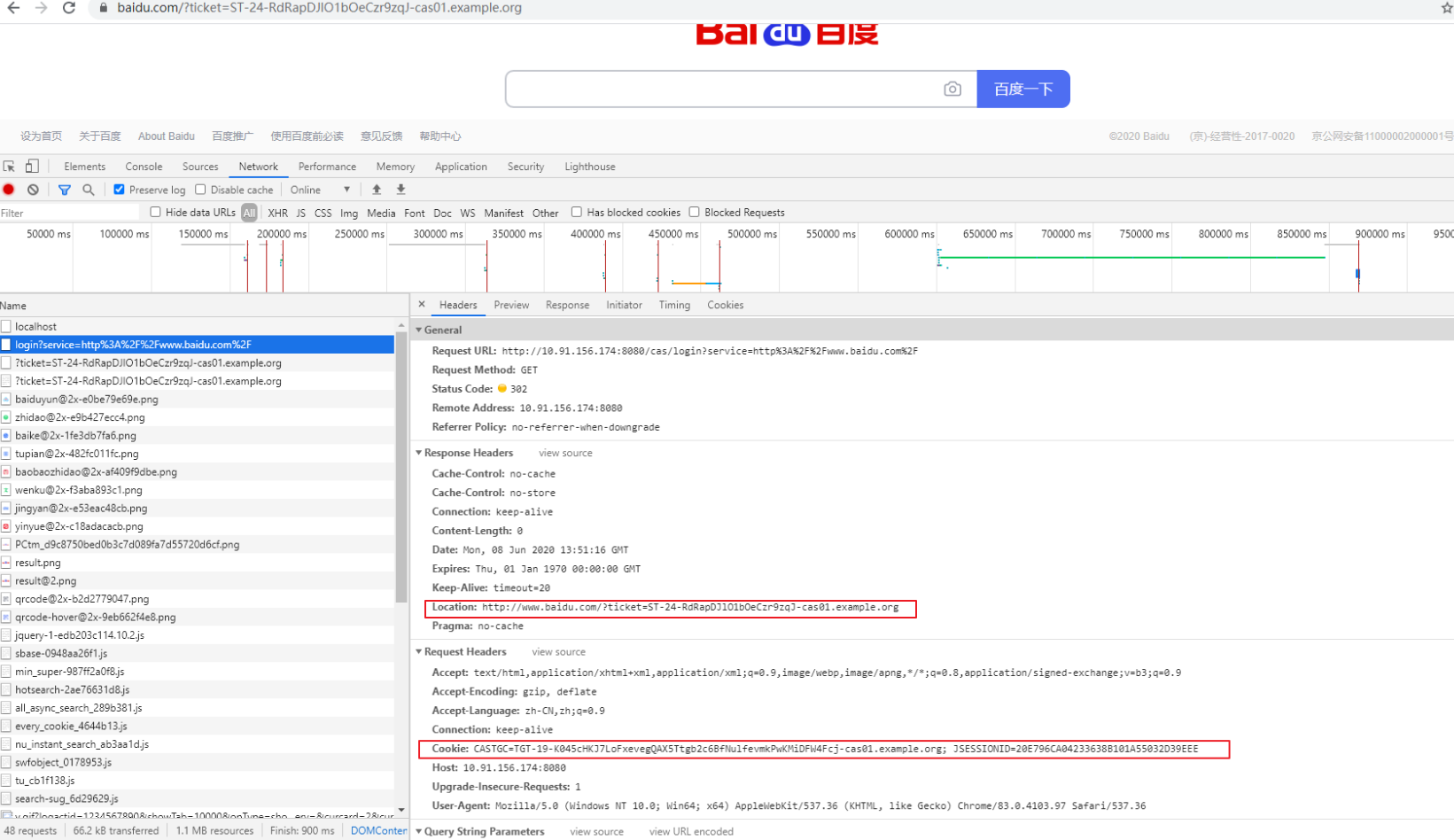Open the Timing tab
This screenshot has height=840, width=1454.
(x=674, y=305)
